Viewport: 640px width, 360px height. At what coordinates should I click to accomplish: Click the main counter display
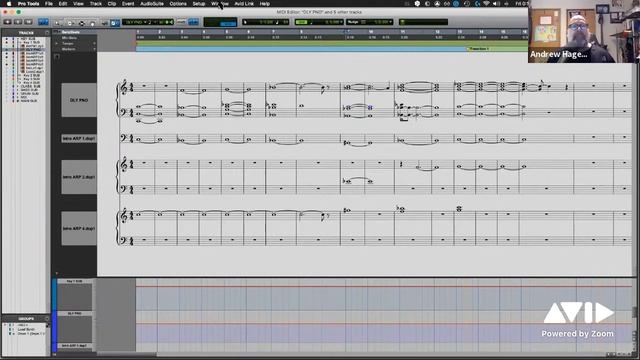point(220,22)
